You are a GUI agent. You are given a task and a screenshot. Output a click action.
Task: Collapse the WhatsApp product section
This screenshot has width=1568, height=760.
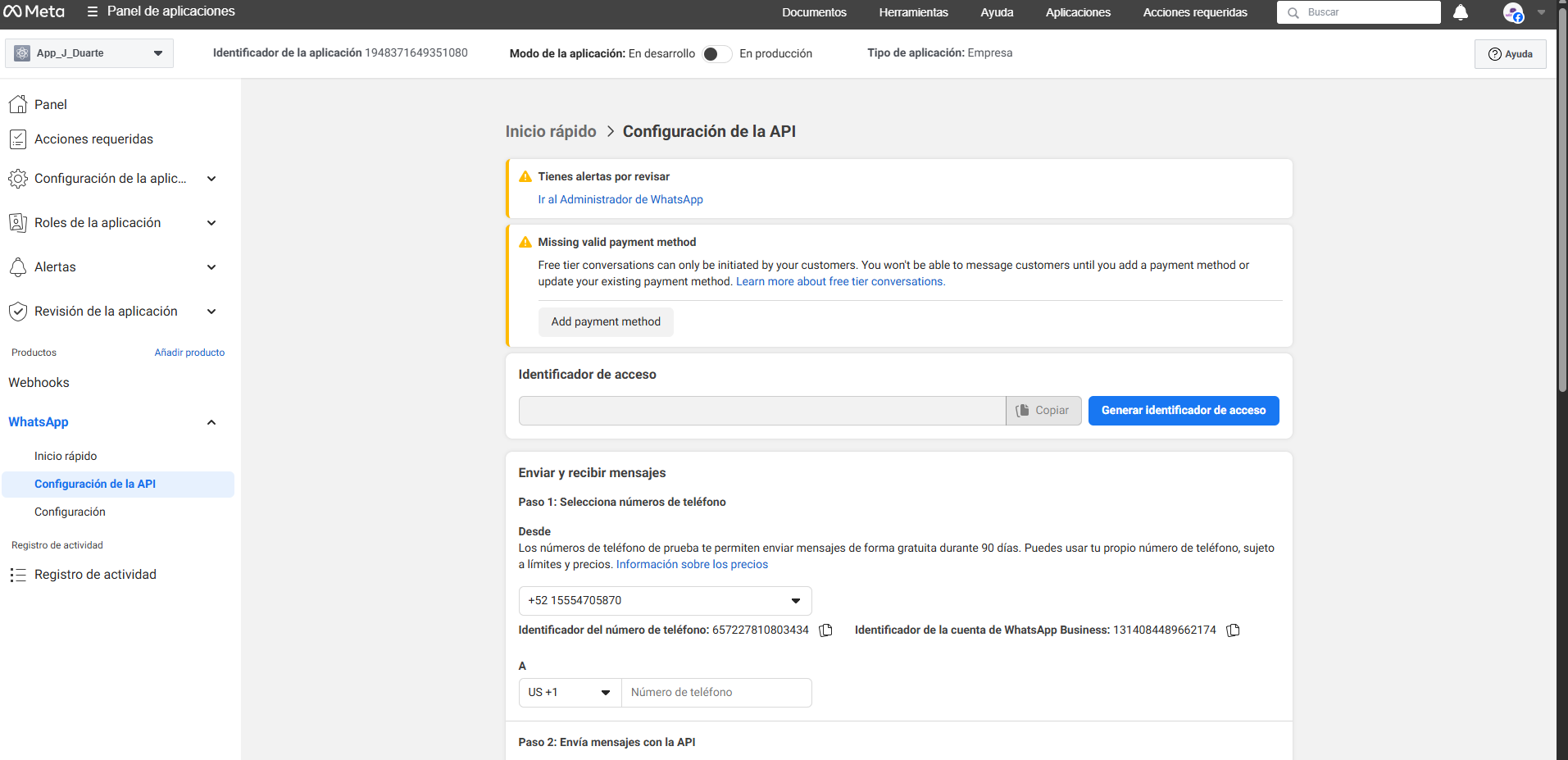tap(211, 422)
